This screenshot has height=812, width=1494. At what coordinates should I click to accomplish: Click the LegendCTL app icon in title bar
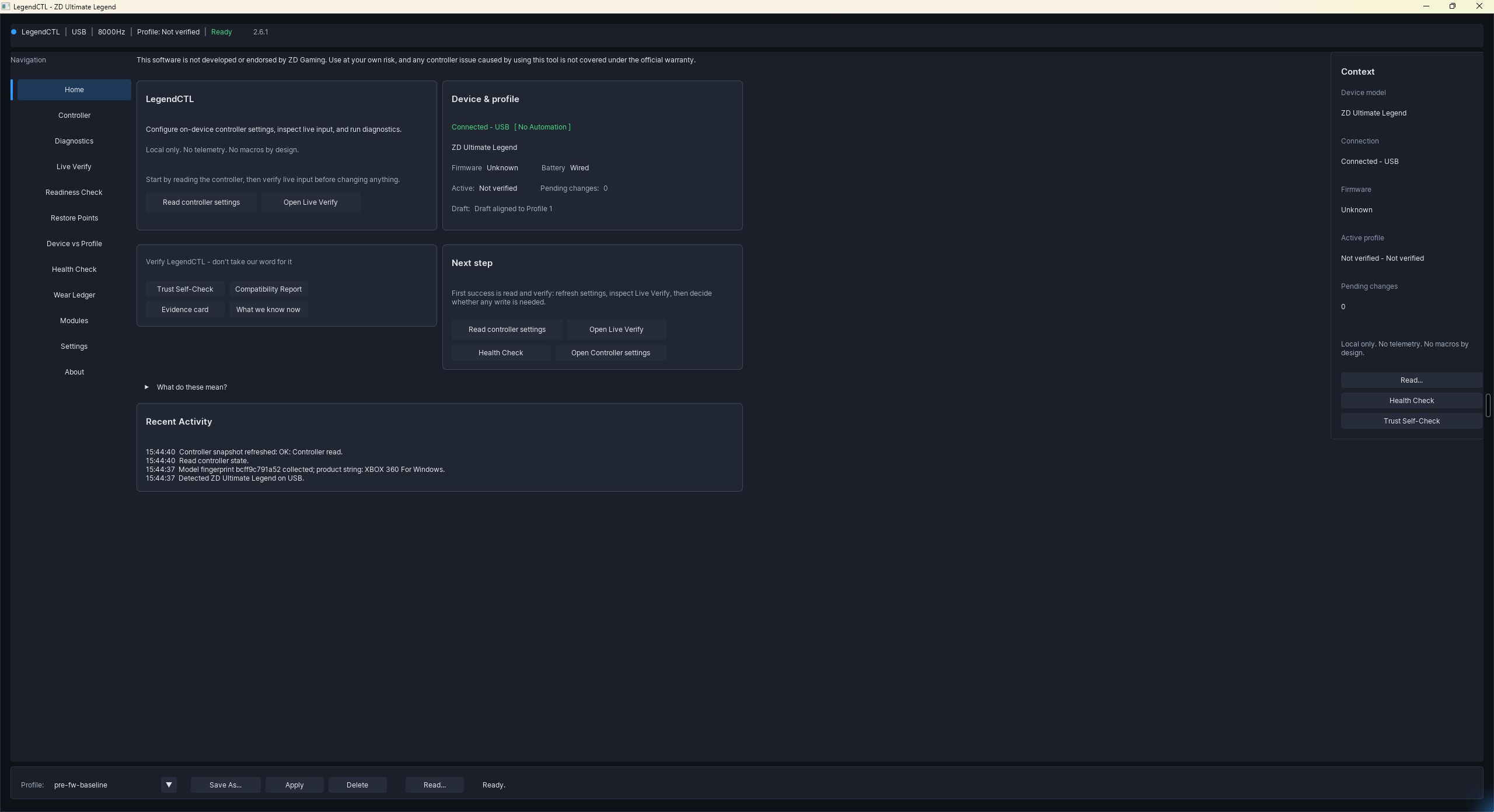pos(5,6)
